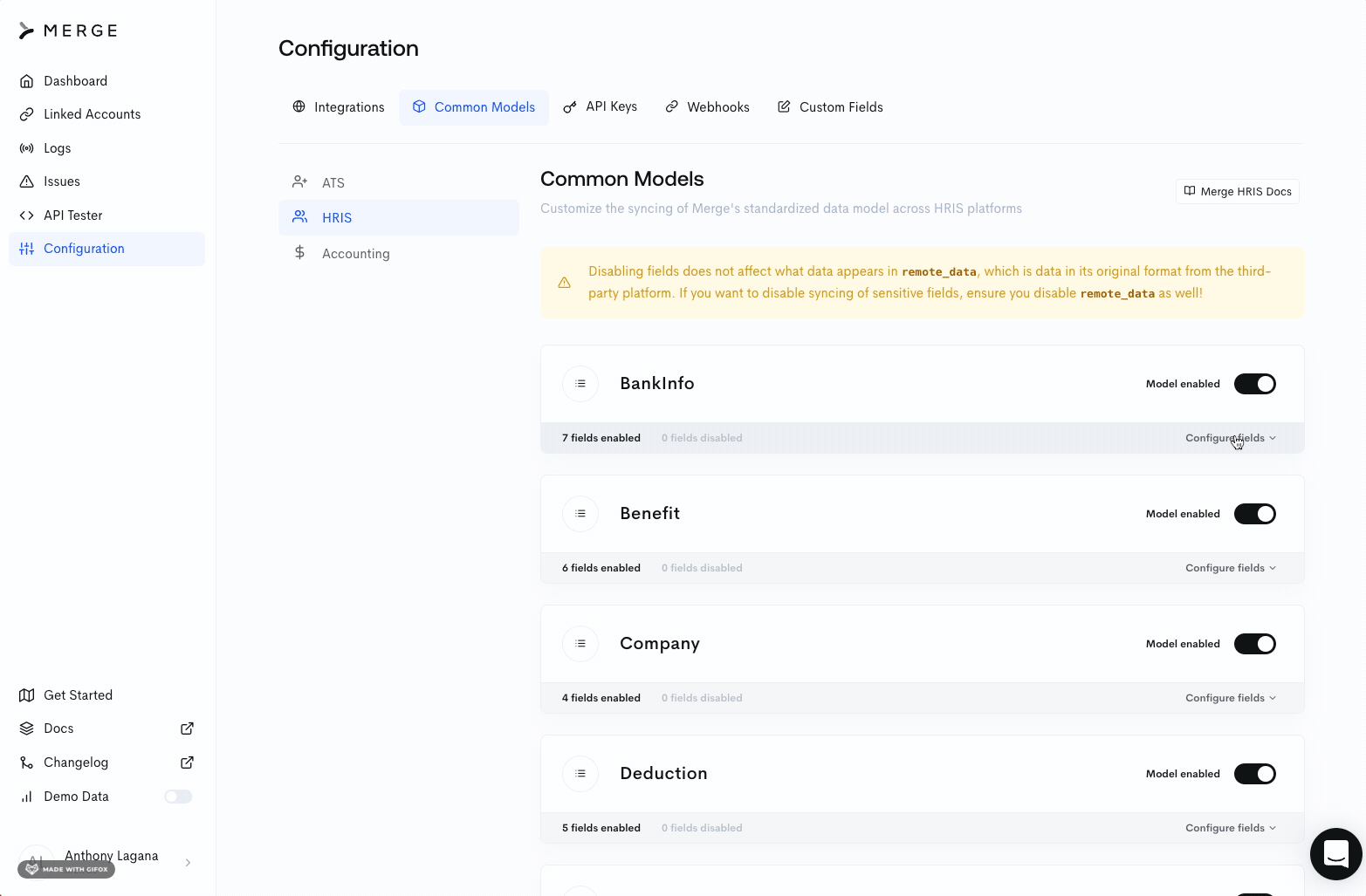Select the Accounting category
The height and width of the screenshot is (896, 1366).
(x=355, y=254)
